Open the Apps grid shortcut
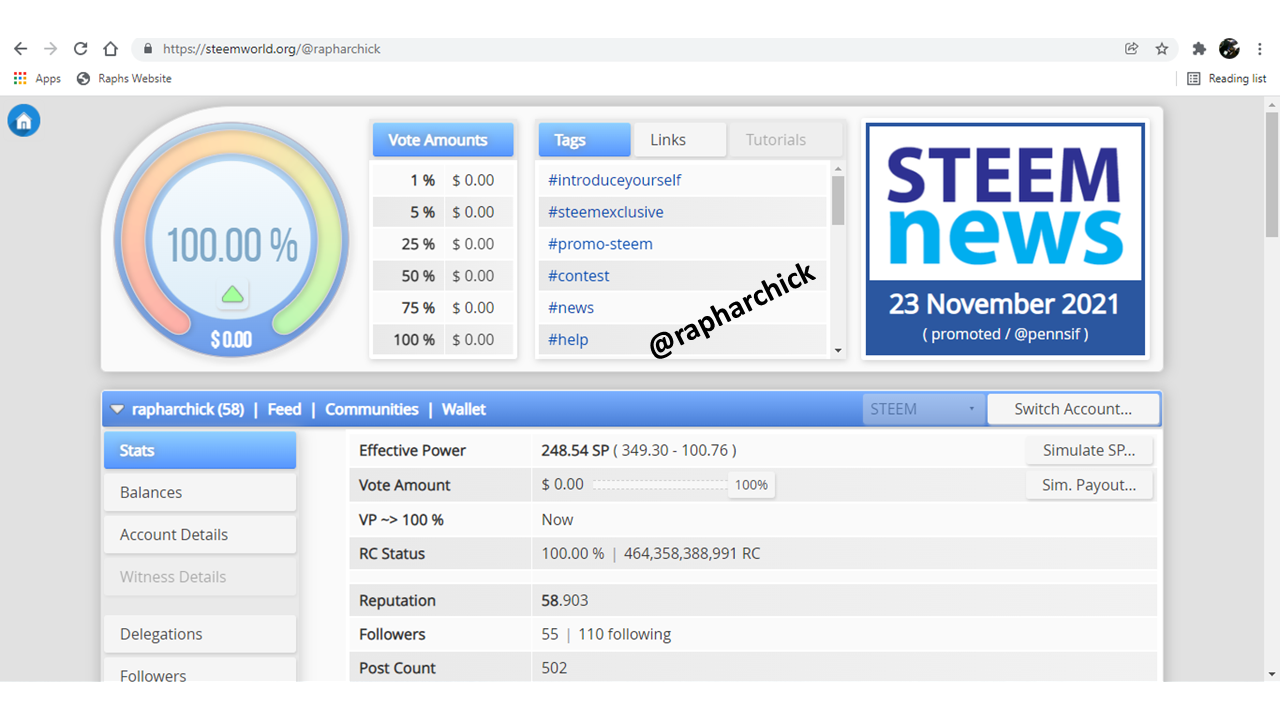1280x720 pixels. click(x=37, y=78)
